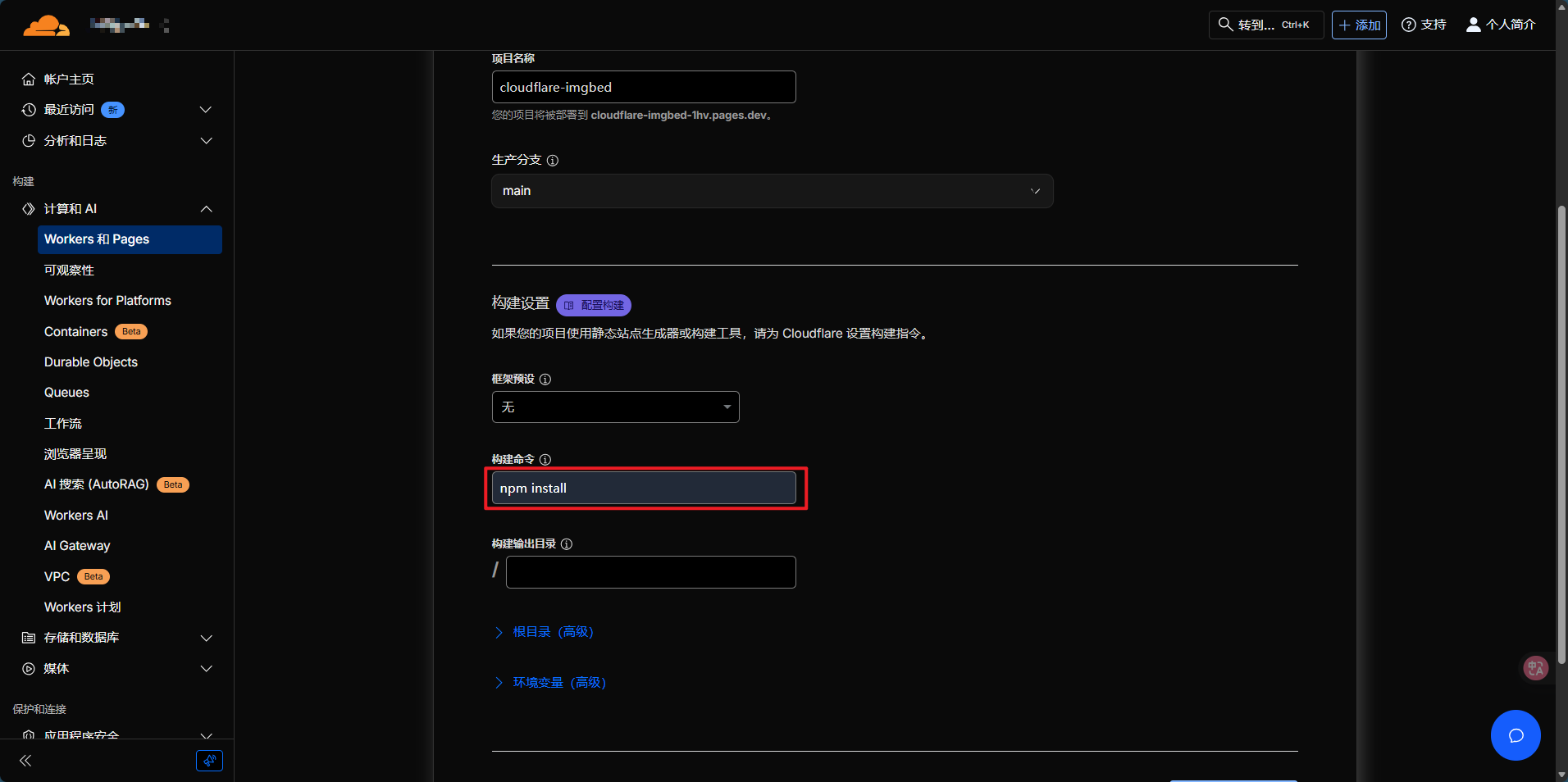Open 工作流 menu item
The height and width of the screenshot is (782, 1568).
(63, 424)
